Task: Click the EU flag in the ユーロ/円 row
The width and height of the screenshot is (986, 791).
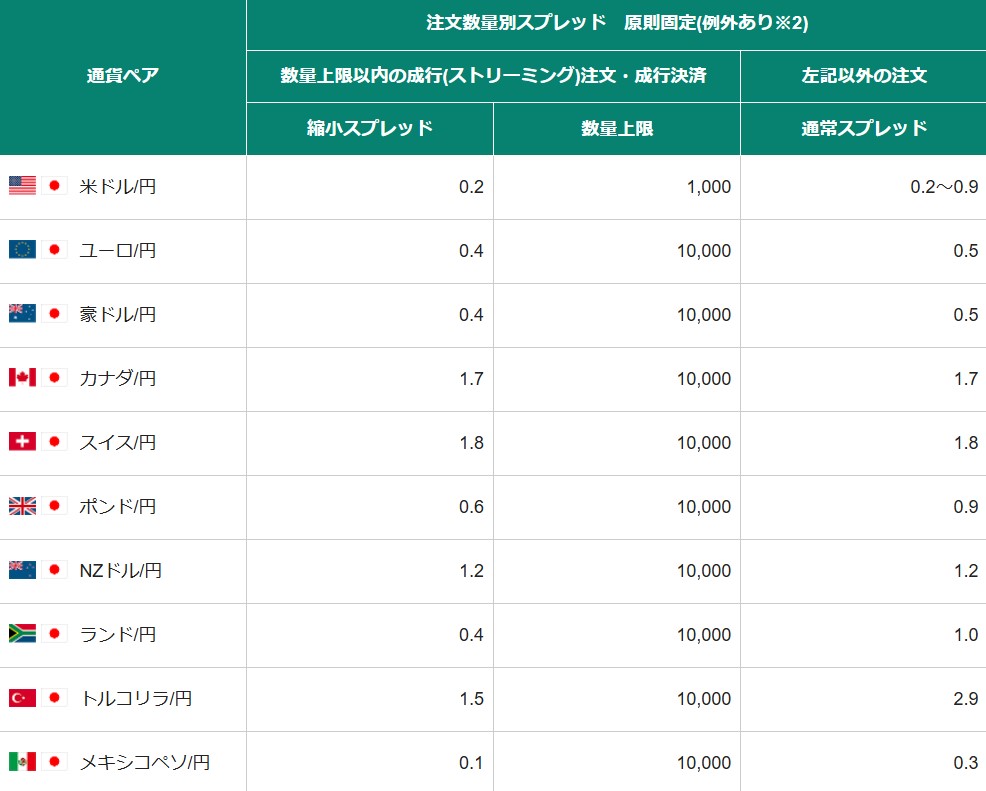Action: pos(23,250)
